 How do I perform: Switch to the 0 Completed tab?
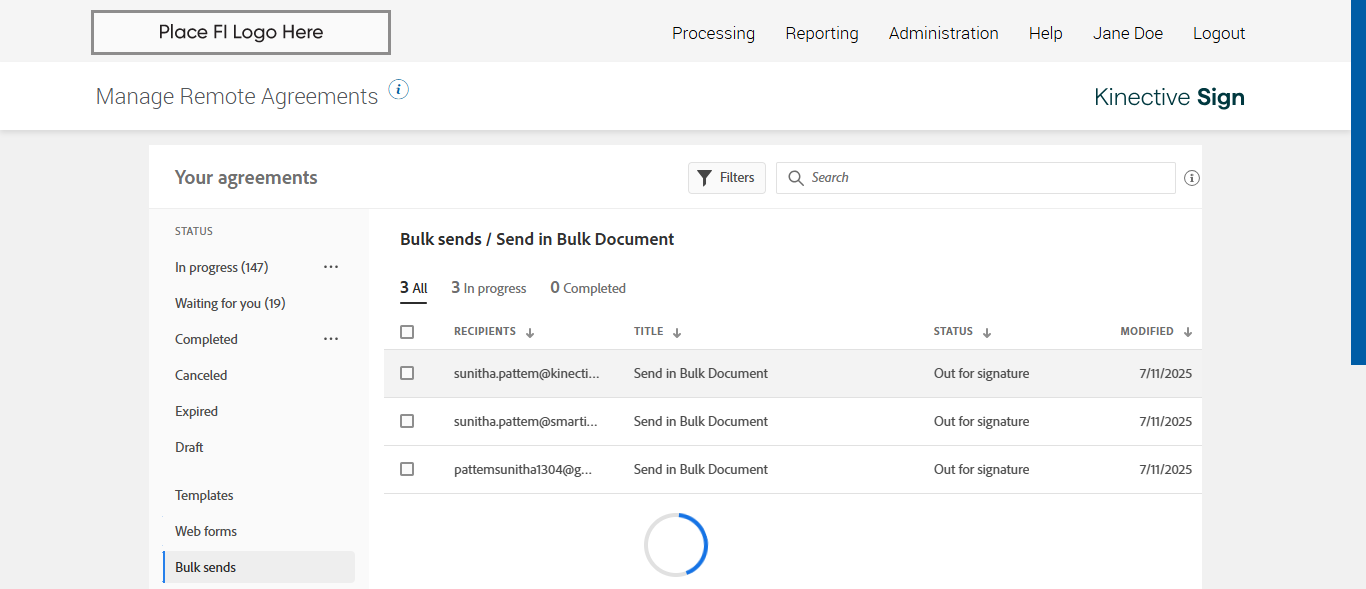point(588,288)
